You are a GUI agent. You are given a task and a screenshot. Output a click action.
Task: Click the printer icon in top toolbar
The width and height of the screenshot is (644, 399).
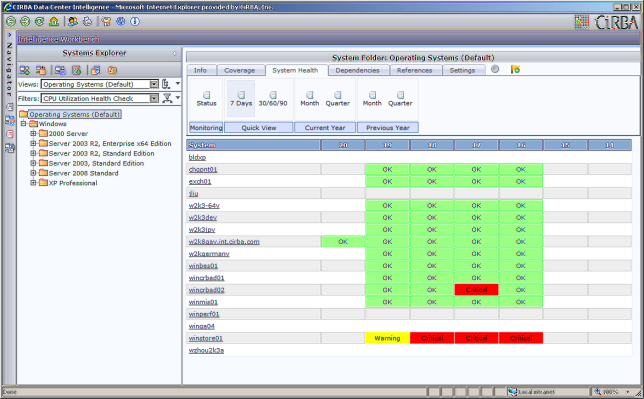[x=87, y=21]
